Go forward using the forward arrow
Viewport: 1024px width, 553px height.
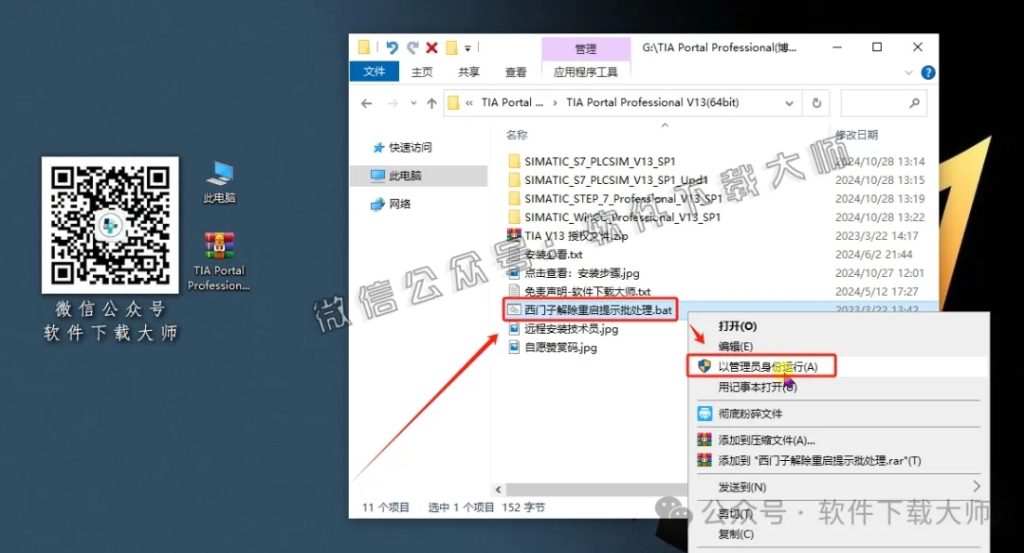(x=392, y=103)
